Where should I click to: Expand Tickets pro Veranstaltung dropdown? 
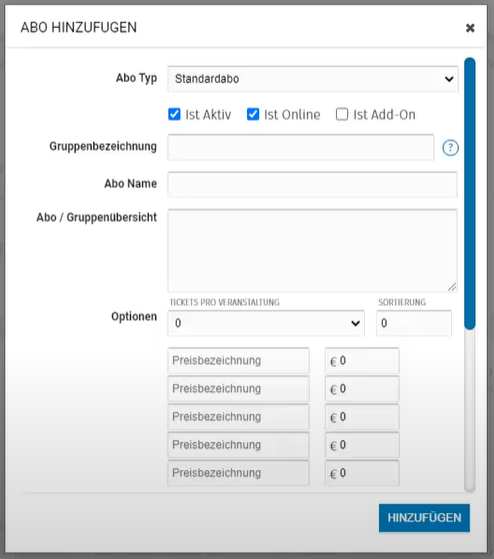click(266, 323)
